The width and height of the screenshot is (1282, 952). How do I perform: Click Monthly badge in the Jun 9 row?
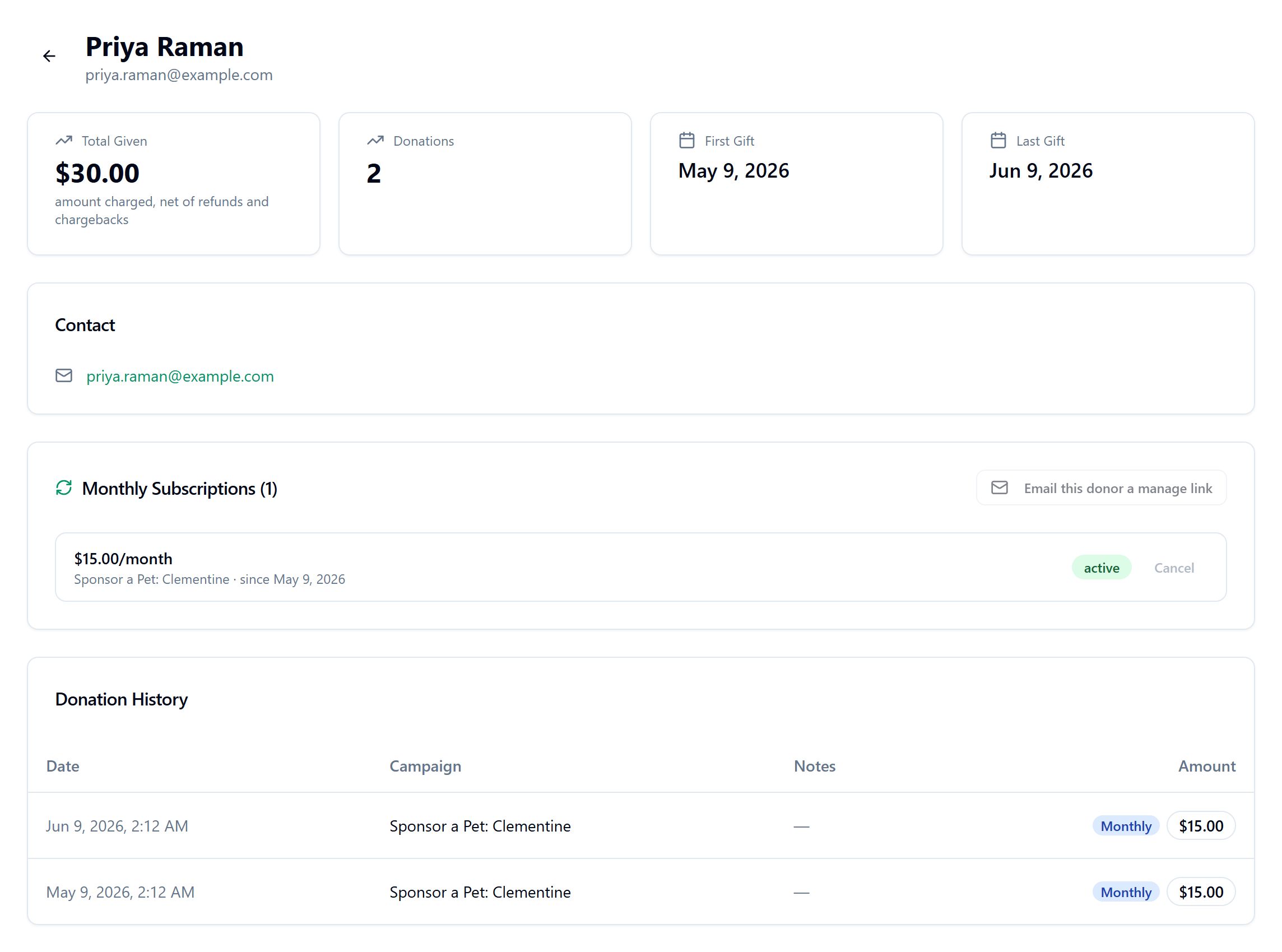(x=1125, y=826)
